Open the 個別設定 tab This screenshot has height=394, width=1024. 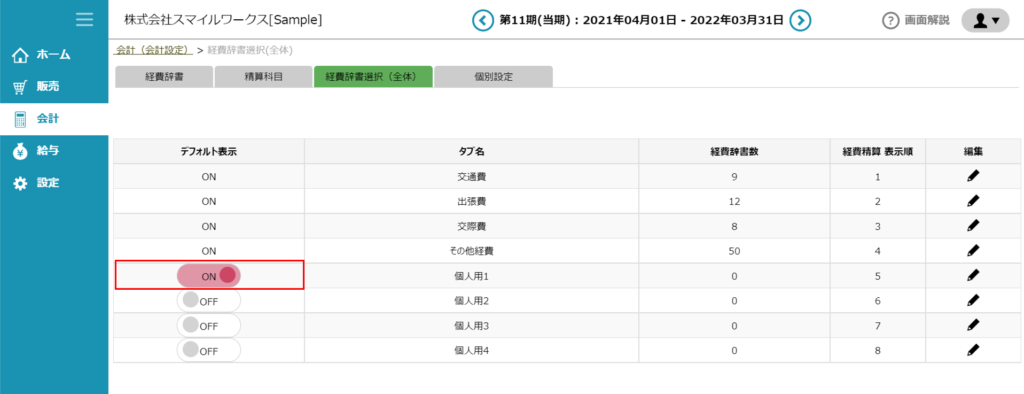(x=494, y=76)
